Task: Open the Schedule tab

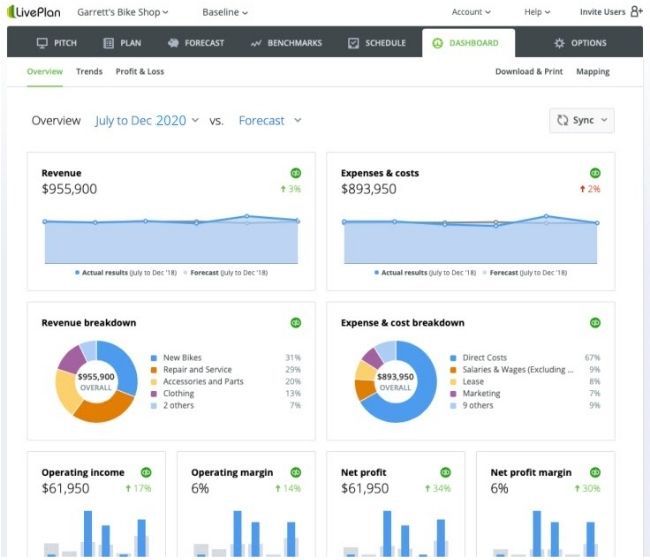Action: [377, 43]
